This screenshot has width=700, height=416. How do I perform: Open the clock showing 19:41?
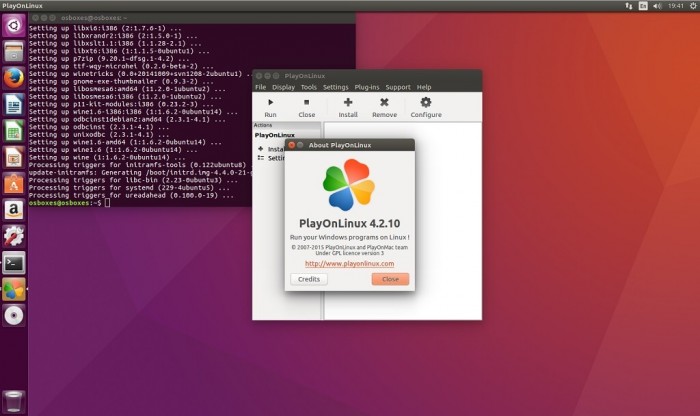pyautogui.click(x=676, y=6)
